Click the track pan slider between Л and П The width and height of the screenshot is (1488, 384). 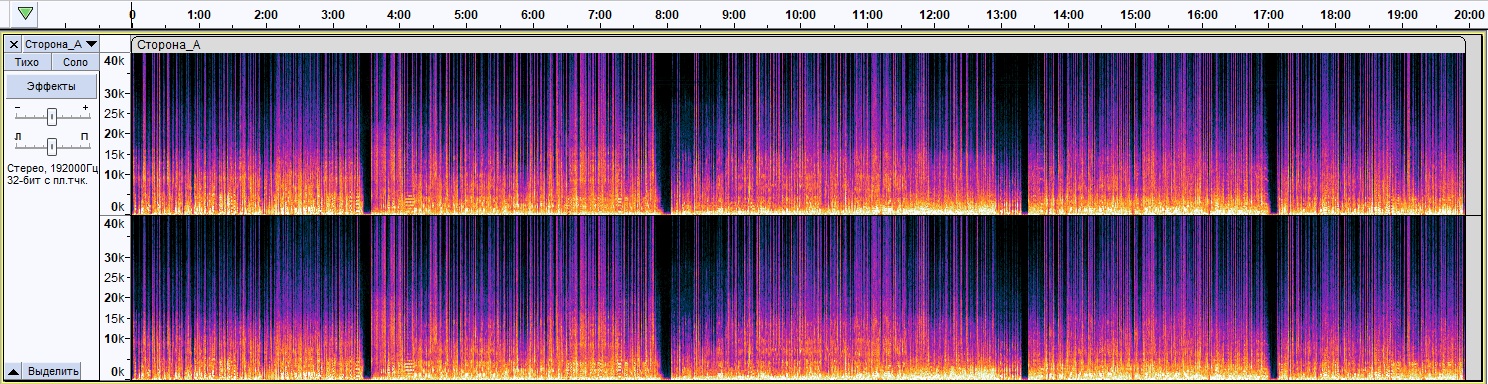click(52, 146)
